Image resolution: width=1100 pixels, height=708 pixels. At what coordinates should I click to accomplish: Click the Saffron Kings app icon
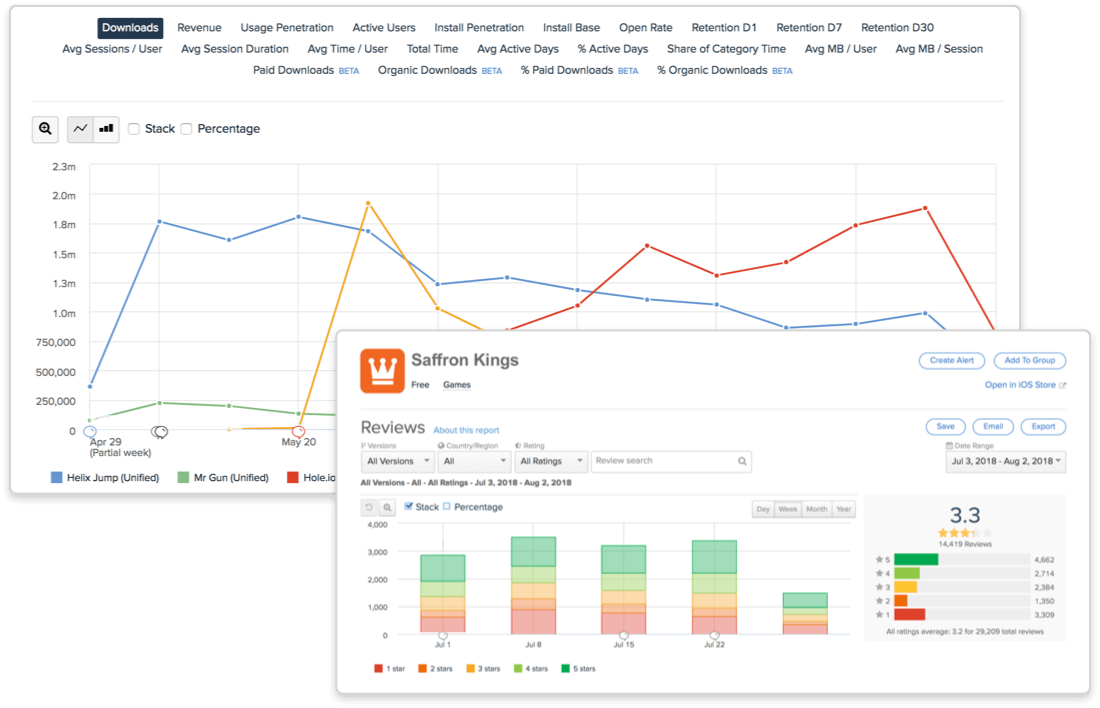click(x=382, y=370)
